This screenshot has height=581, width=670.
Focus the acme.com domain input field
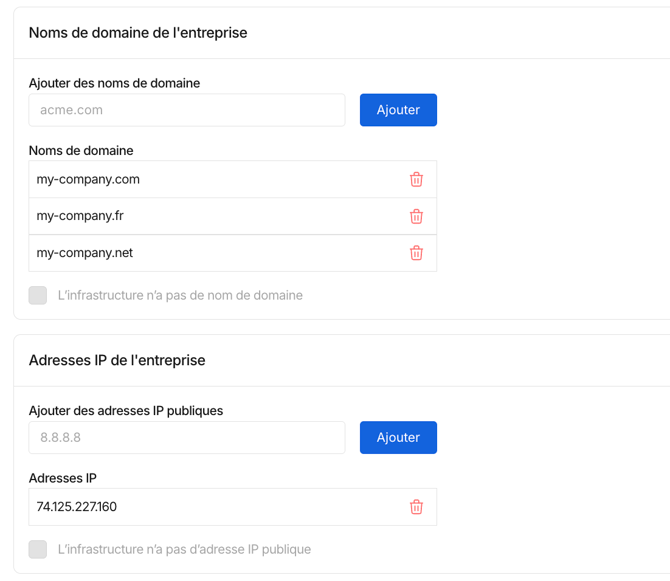[x=187, y=110]
